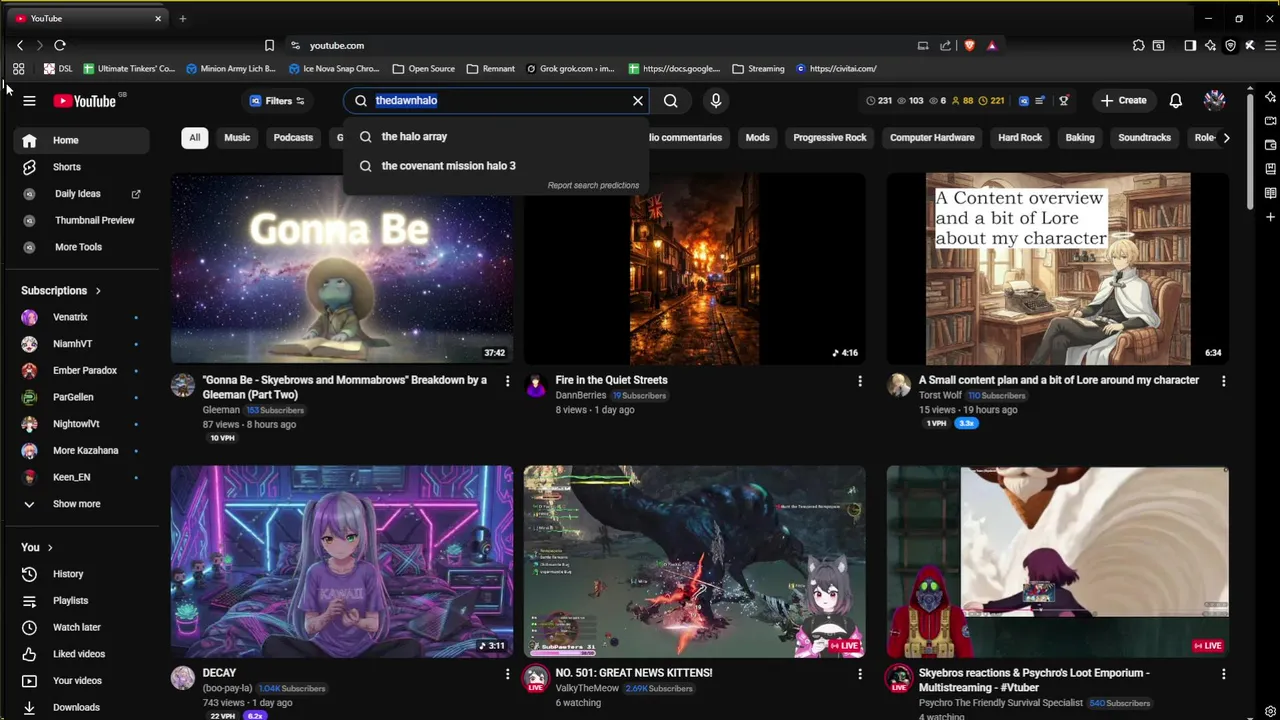Open the account avatar menu
Image resolution: width=1280 pixels, height=720 pixels.
coord(1214,101)
